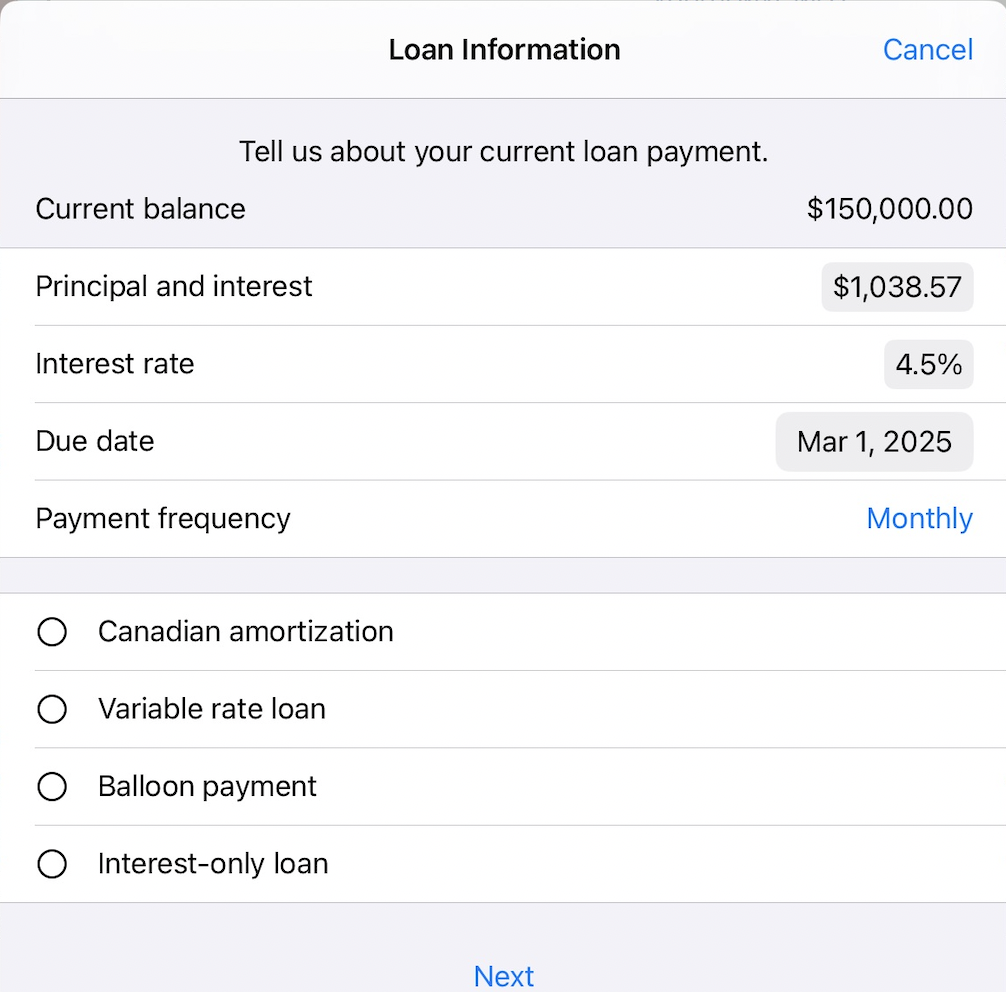Edit the Principal and interest amount field
Image resolution: width=1006 pixels, height=992 pixels.
click(897, 288)
